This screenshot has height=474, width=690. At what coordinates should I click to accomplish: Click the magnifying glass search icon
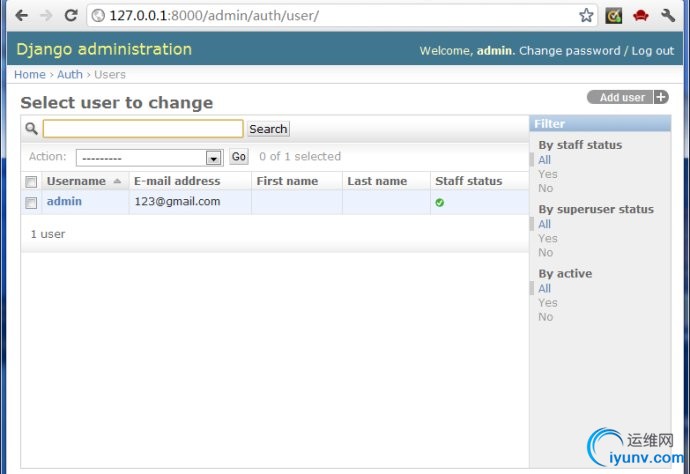click(31, 129)
